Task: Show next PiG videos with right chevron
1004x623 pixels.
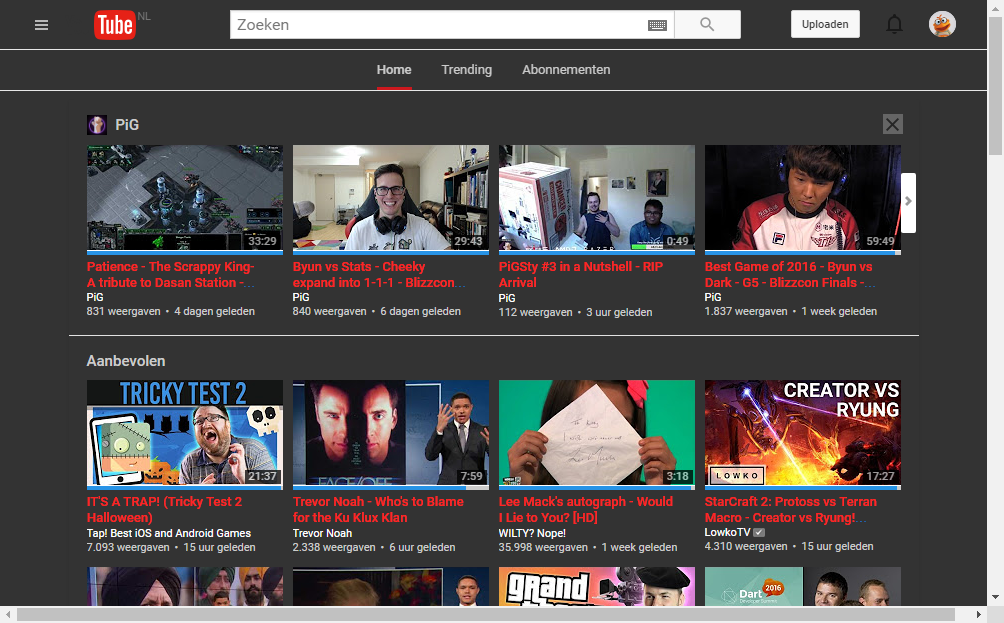Action: 908,202
